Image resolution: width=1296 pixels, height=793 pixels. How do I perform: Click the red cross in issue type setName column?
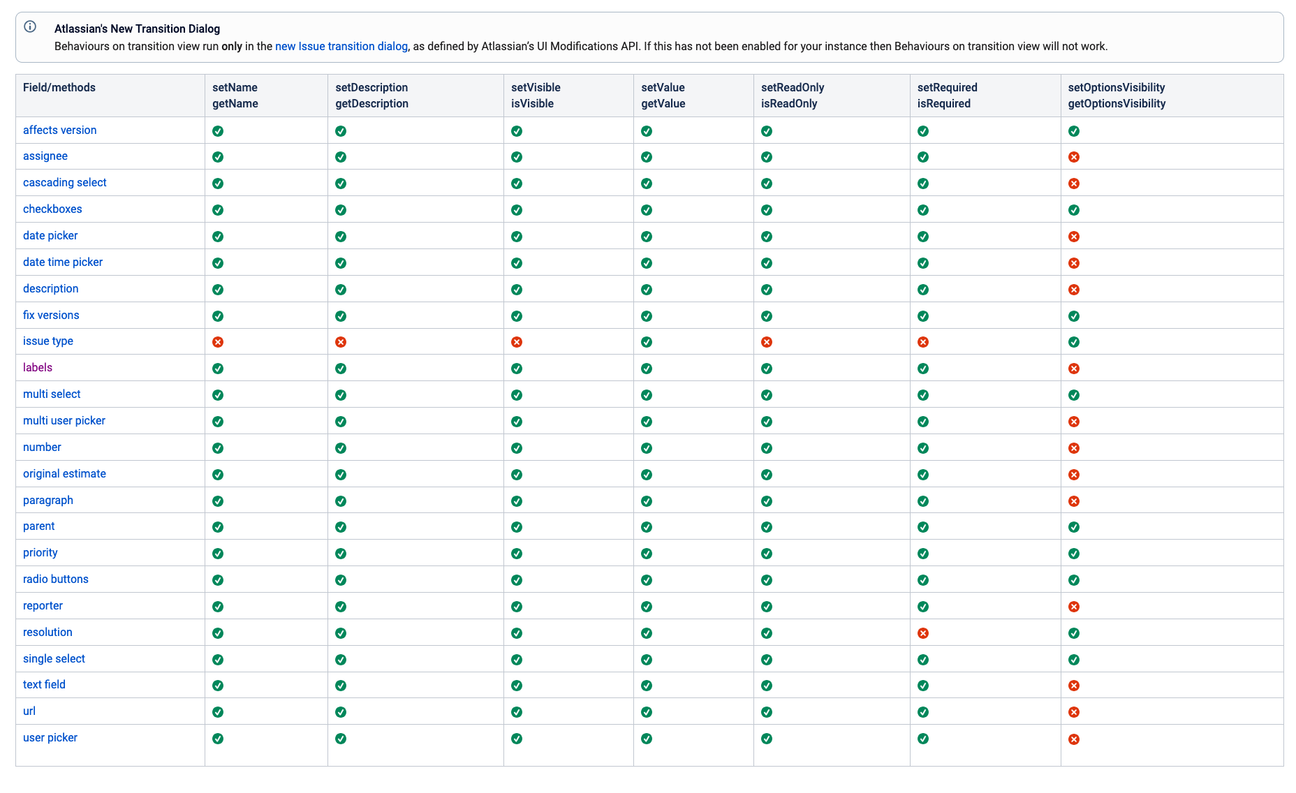217,341
